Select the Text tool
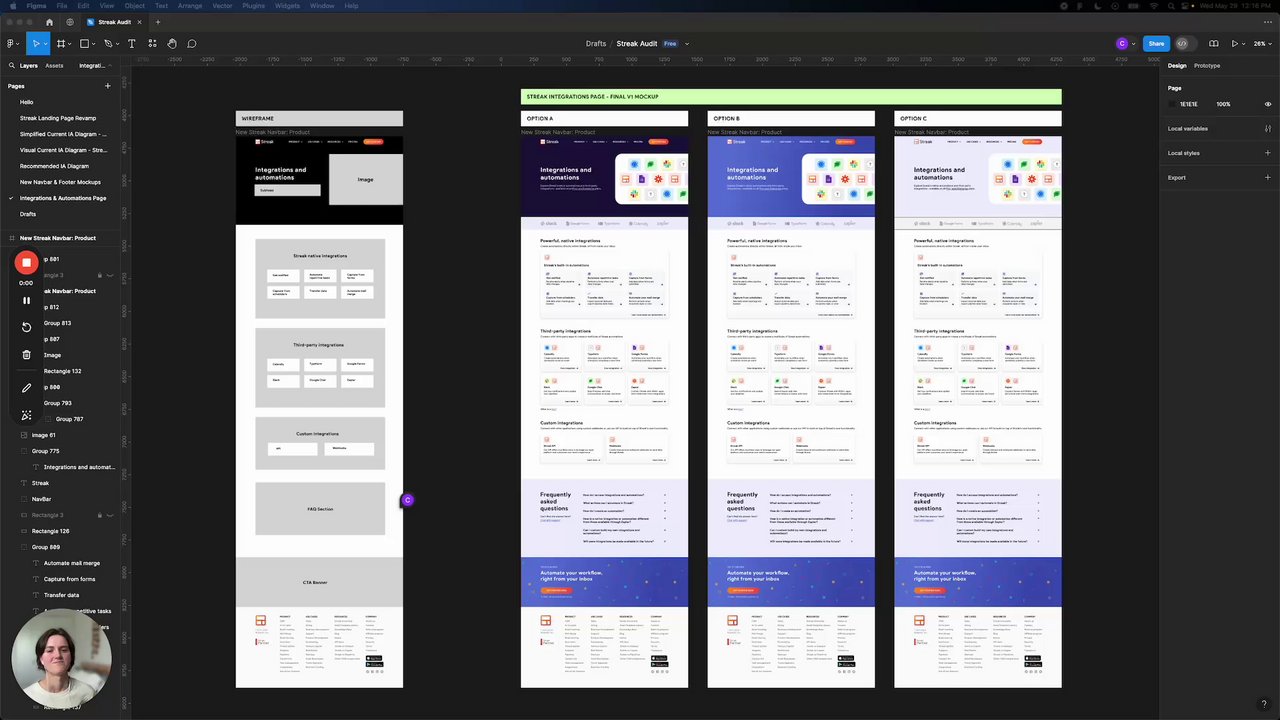This screenshot has height=720, width=1280. pyautogui.click(x=131, y=43)
